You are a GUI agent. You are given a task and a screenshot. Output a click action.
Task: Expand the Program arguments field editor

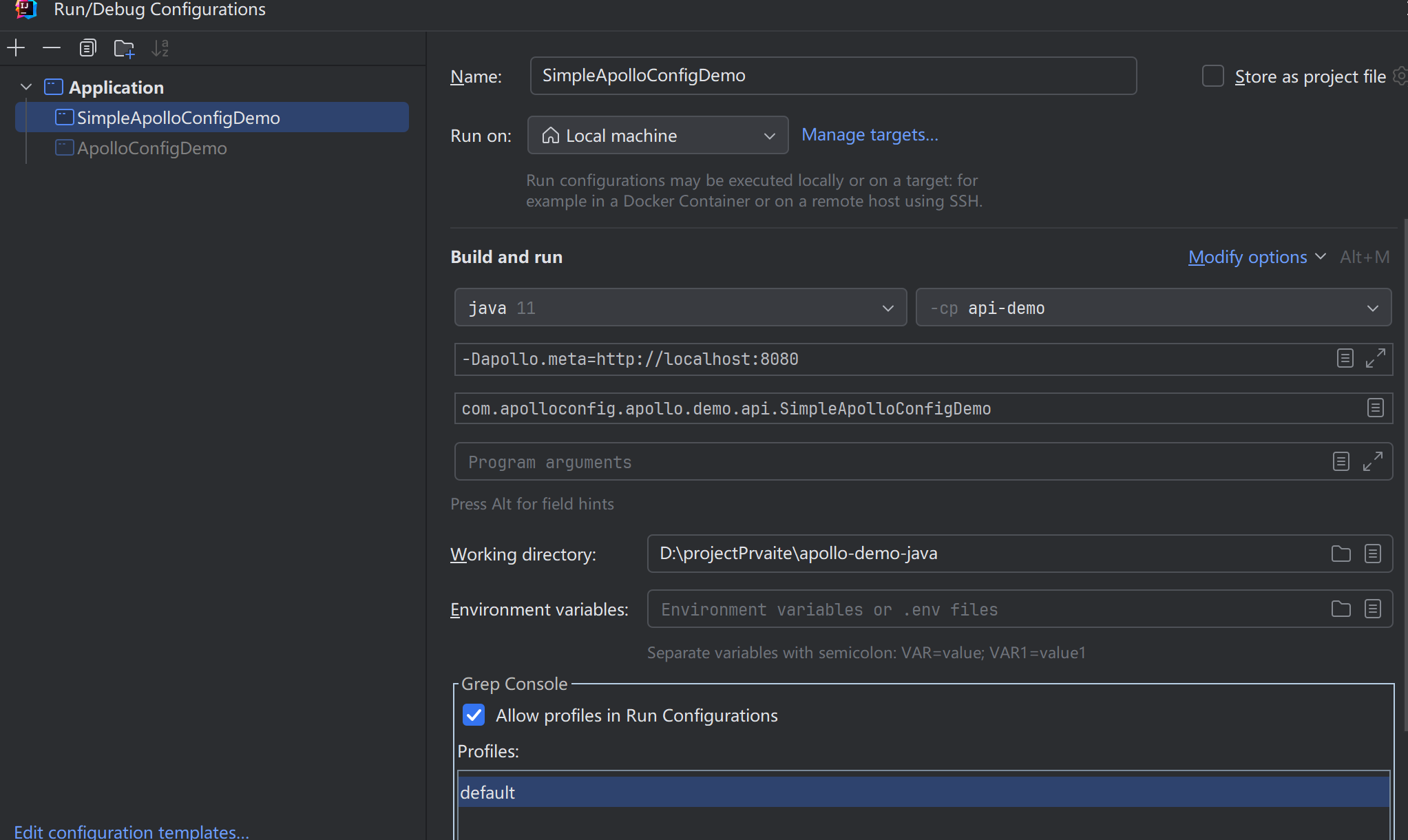pyautogui.click(x=1374, y=461)
